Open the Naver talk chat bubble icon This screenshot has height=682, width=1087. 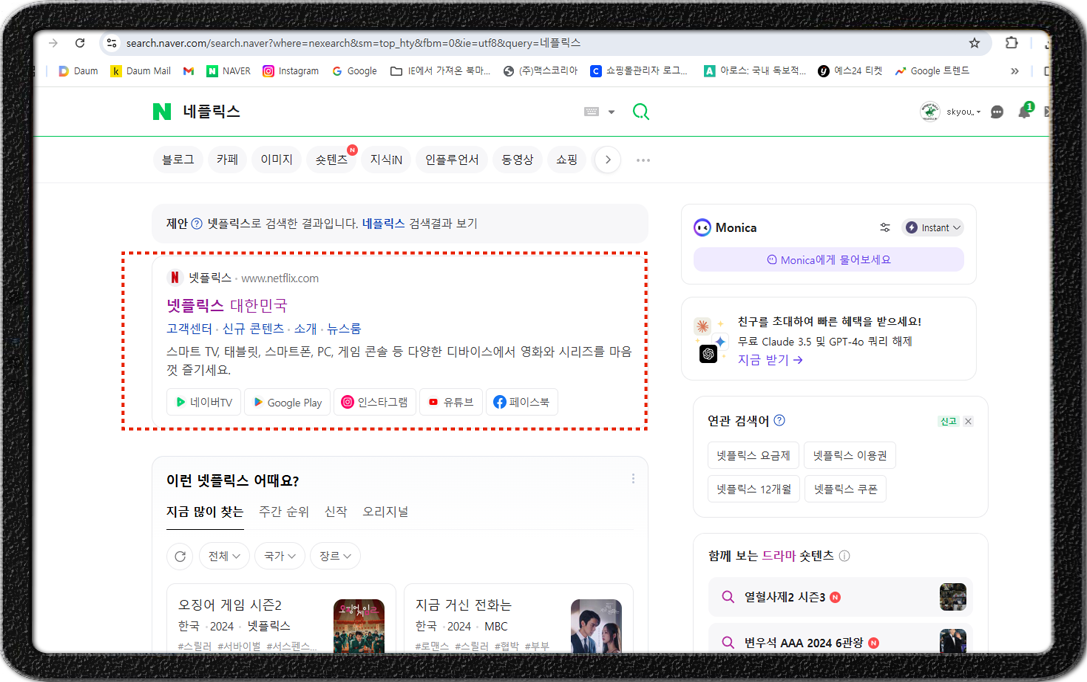997,112
